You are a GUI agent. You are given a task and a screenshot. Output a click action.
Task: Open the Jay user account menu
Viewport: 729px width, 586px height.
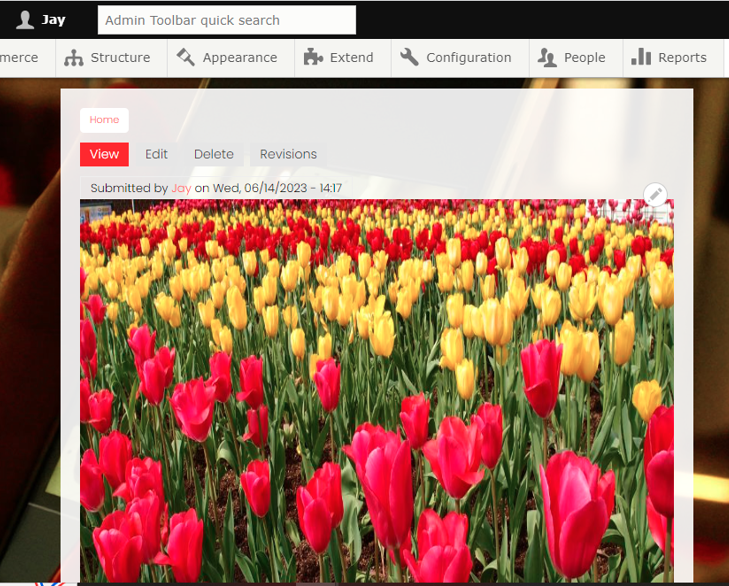coord(41,20)
